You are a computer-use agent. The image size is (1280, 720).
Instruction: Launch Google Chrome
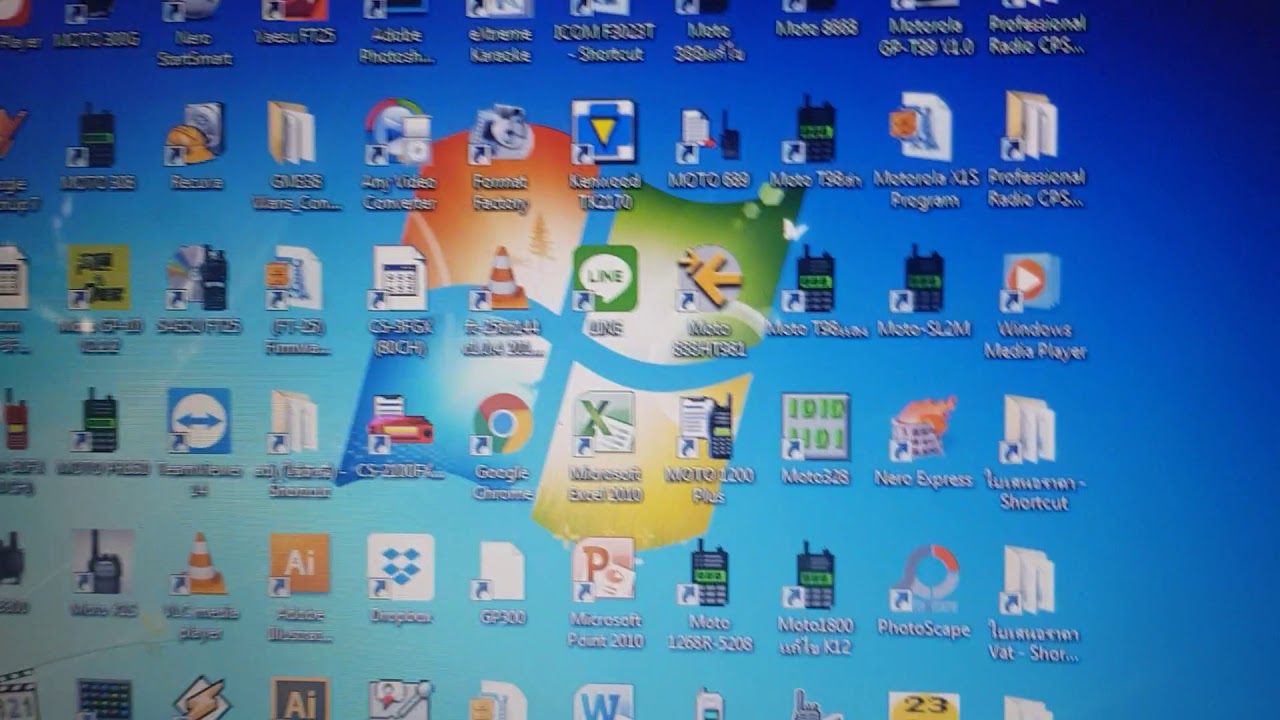(x=503, y=423)
